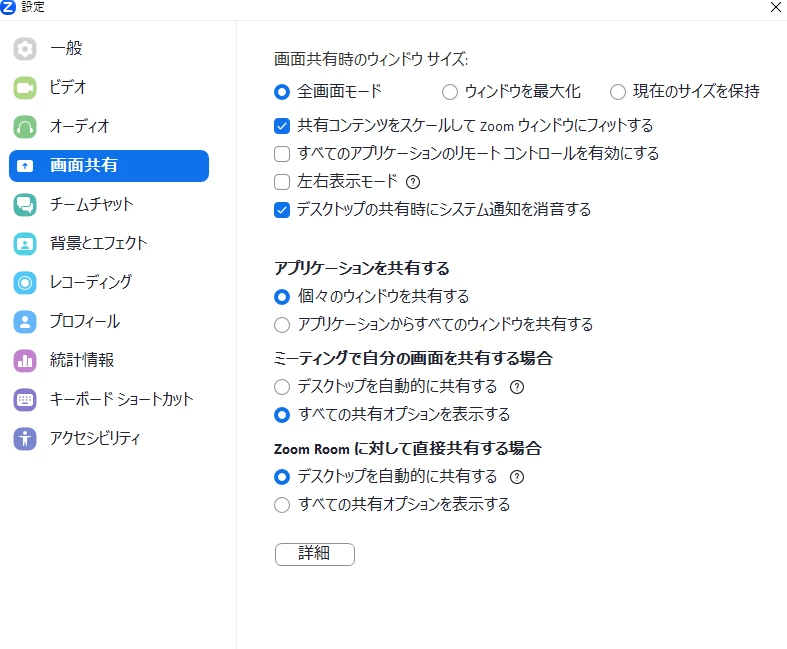This screenshot has width=787, height=649.
Task: Close the 設定 window
Action: pos(775,7)
